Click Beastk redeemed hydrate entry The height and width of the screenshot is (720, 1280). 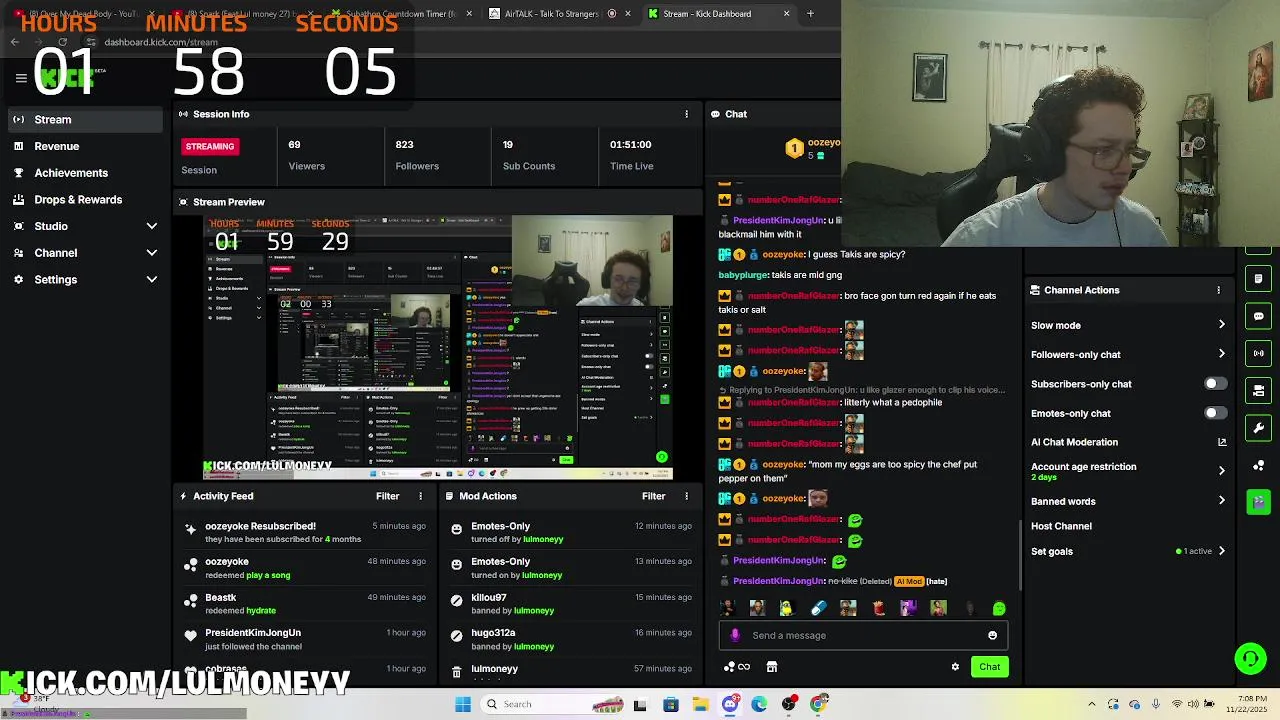(305, 604)
